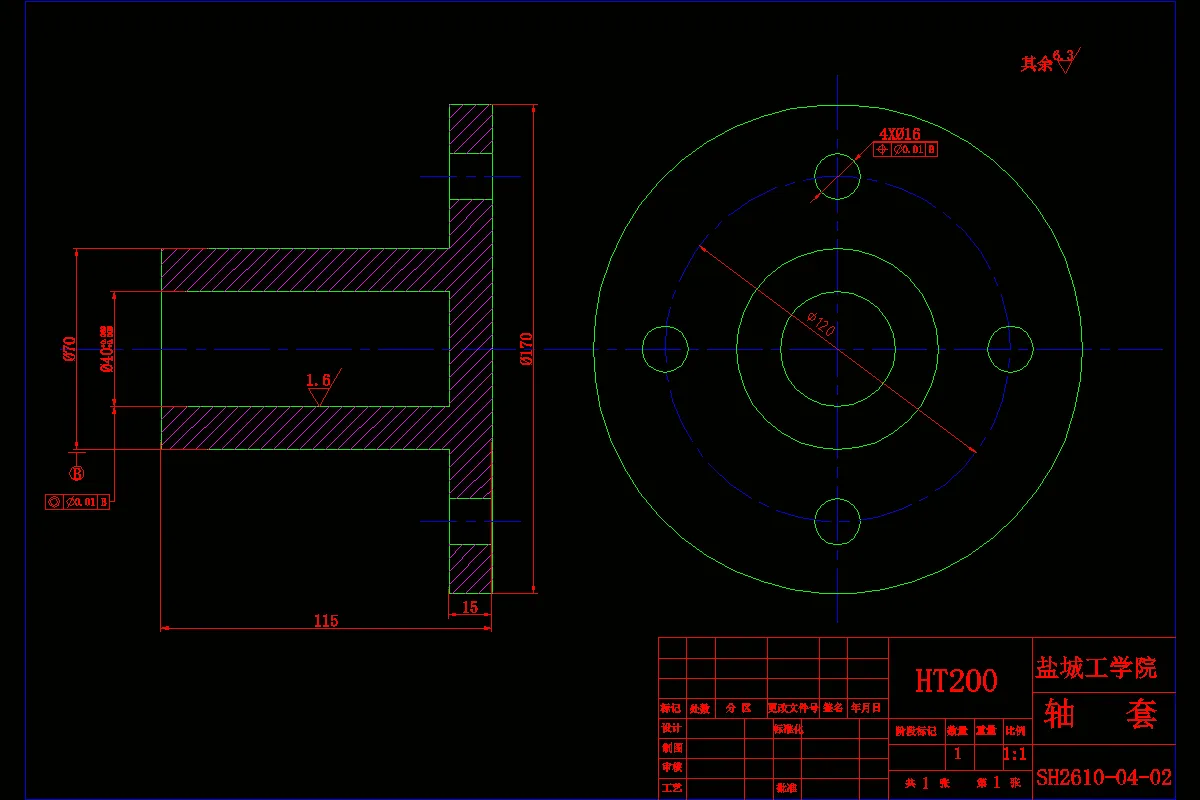Click the 共 1 张 sheet count text
The height and width of the screenshot is (800, 1200).
click(925, 782)
